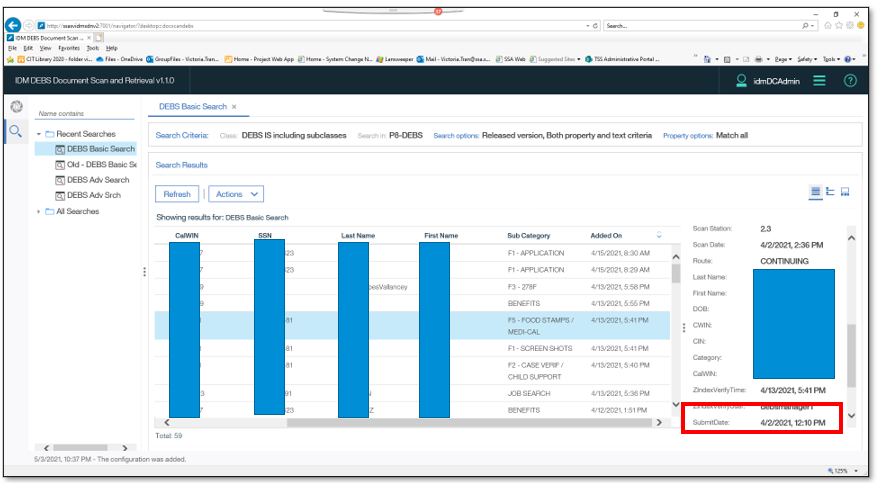This screenshot has width=878, height=483.
Task: Reload page with address bar refresh icon
Action: [x=595, y=26]
